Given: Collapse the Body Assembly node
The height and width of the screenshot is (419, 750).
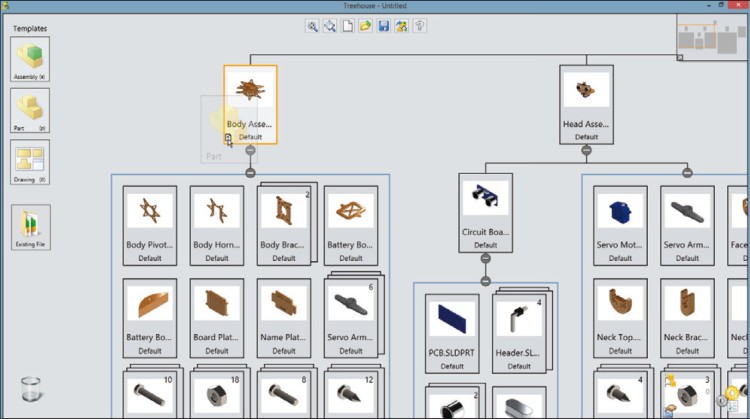Looking at the screenshot, I should 250,173.
